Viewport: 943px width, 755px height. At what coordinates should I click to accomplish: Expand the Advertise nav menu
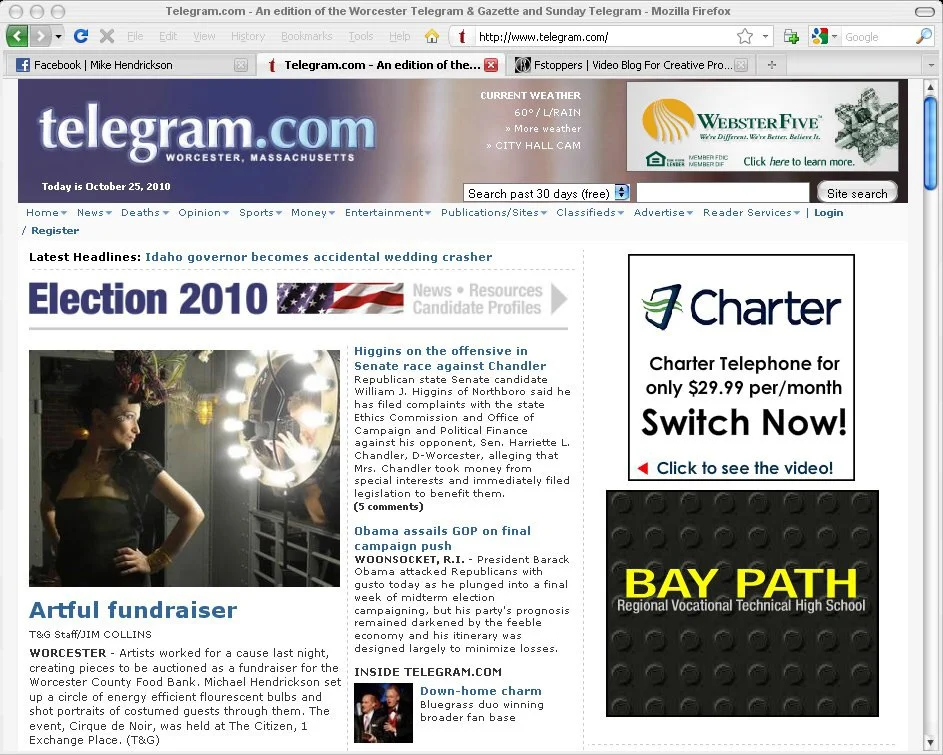pyautogui.click(x=663, y=212)
